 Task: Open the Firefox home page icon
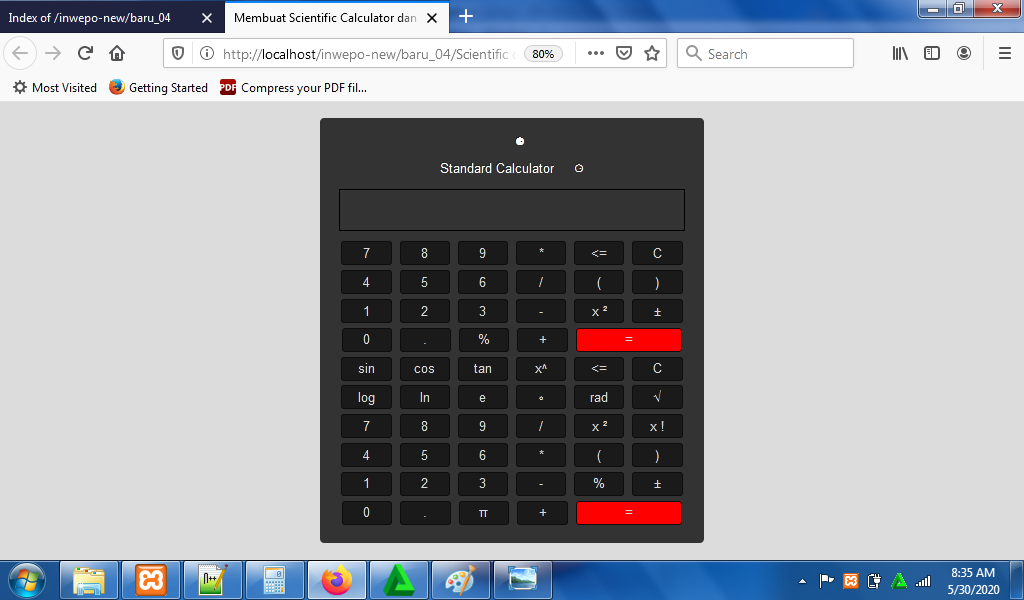117,54
